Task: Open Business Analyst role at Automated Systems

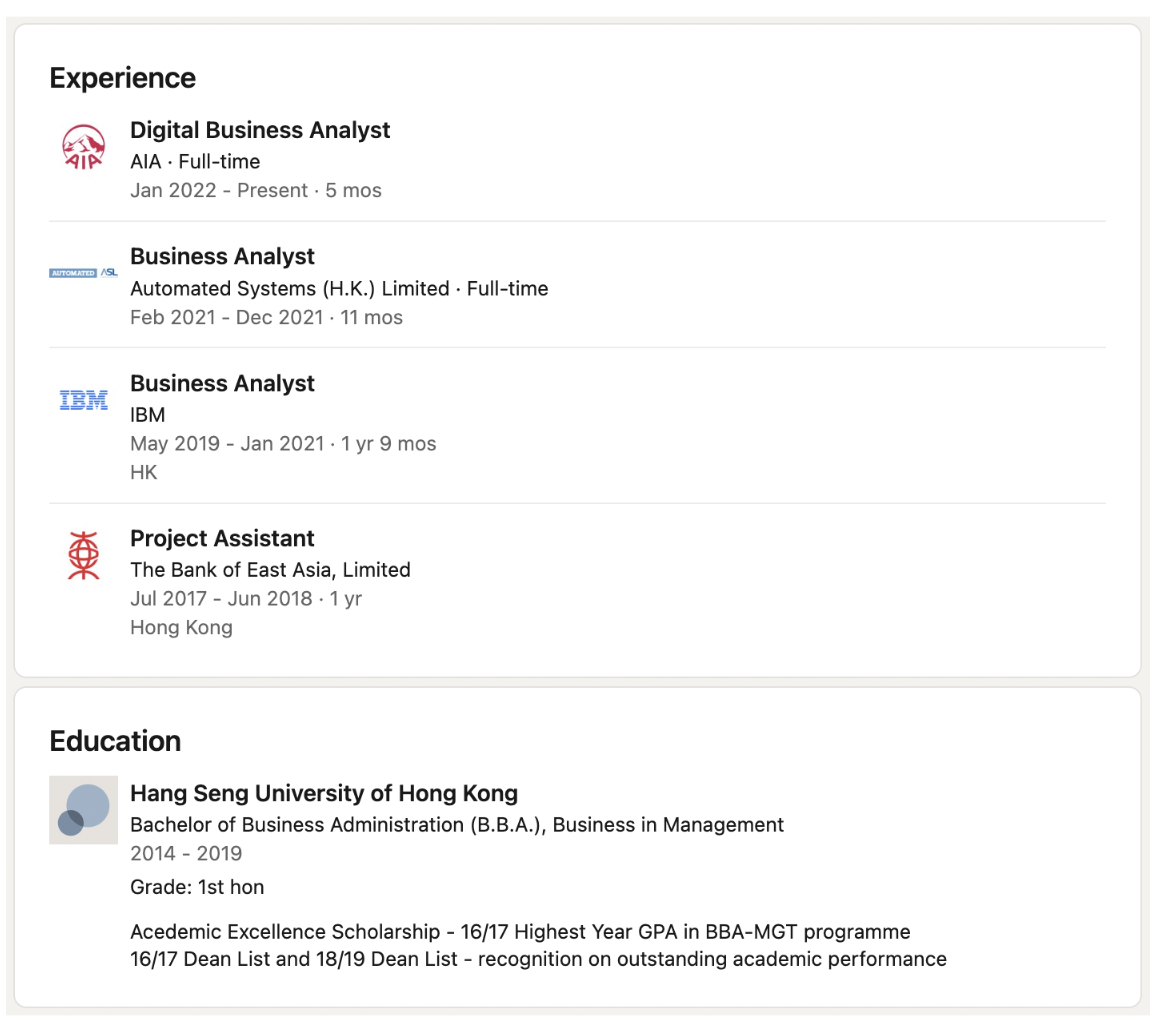Action: tap(222, 257)
